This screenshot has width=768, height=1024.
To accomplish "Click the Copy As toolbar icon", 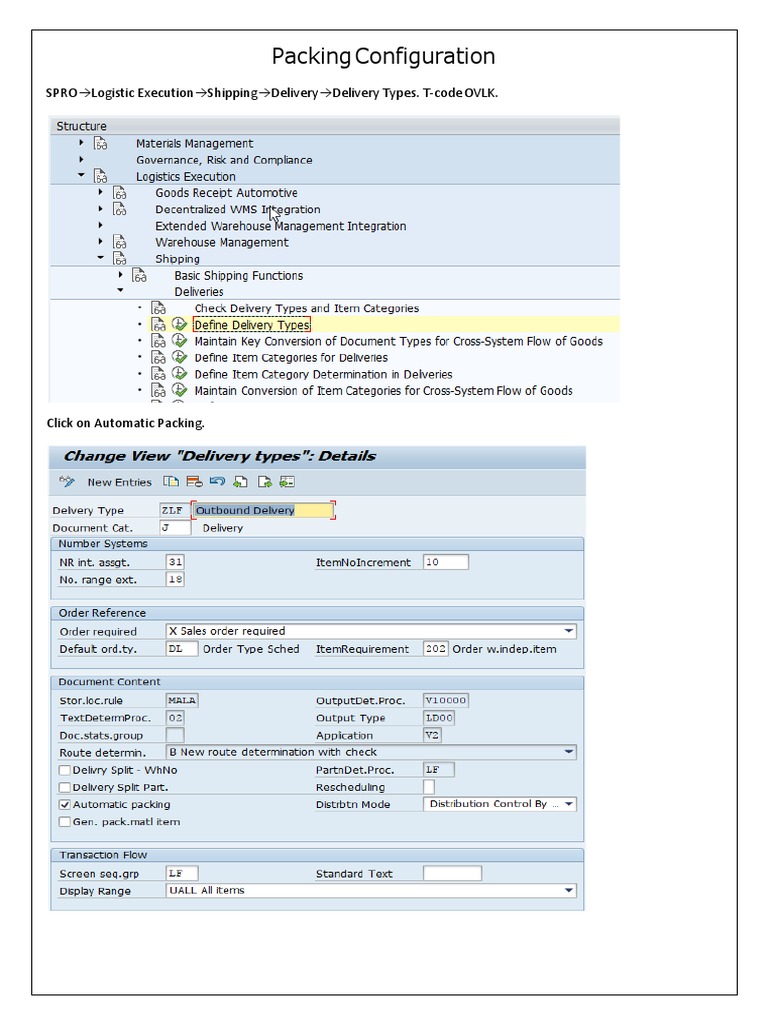I will (x=171, y=482).
